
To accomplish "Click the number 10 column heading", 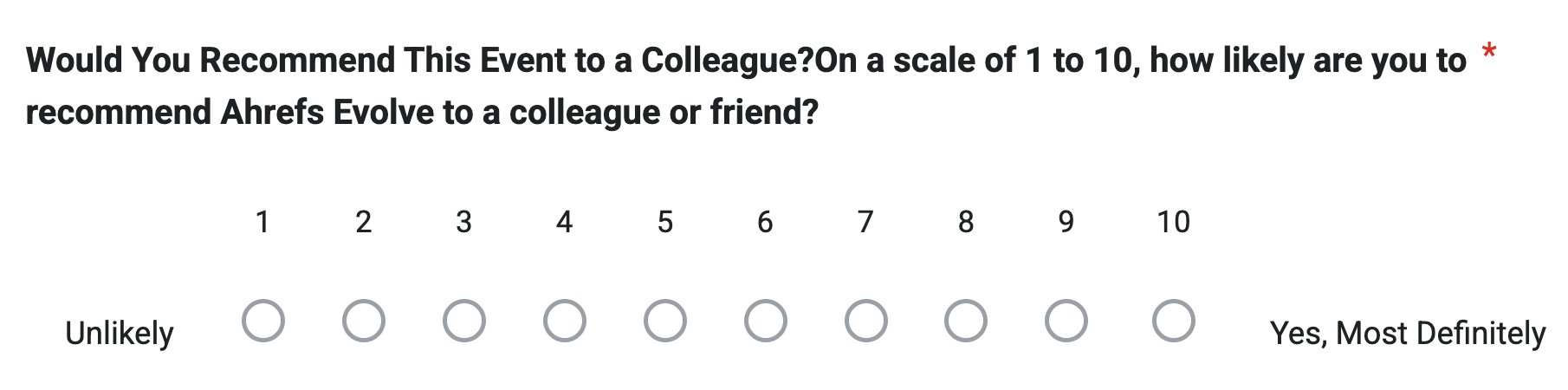I will click(x=1174, y=223).
